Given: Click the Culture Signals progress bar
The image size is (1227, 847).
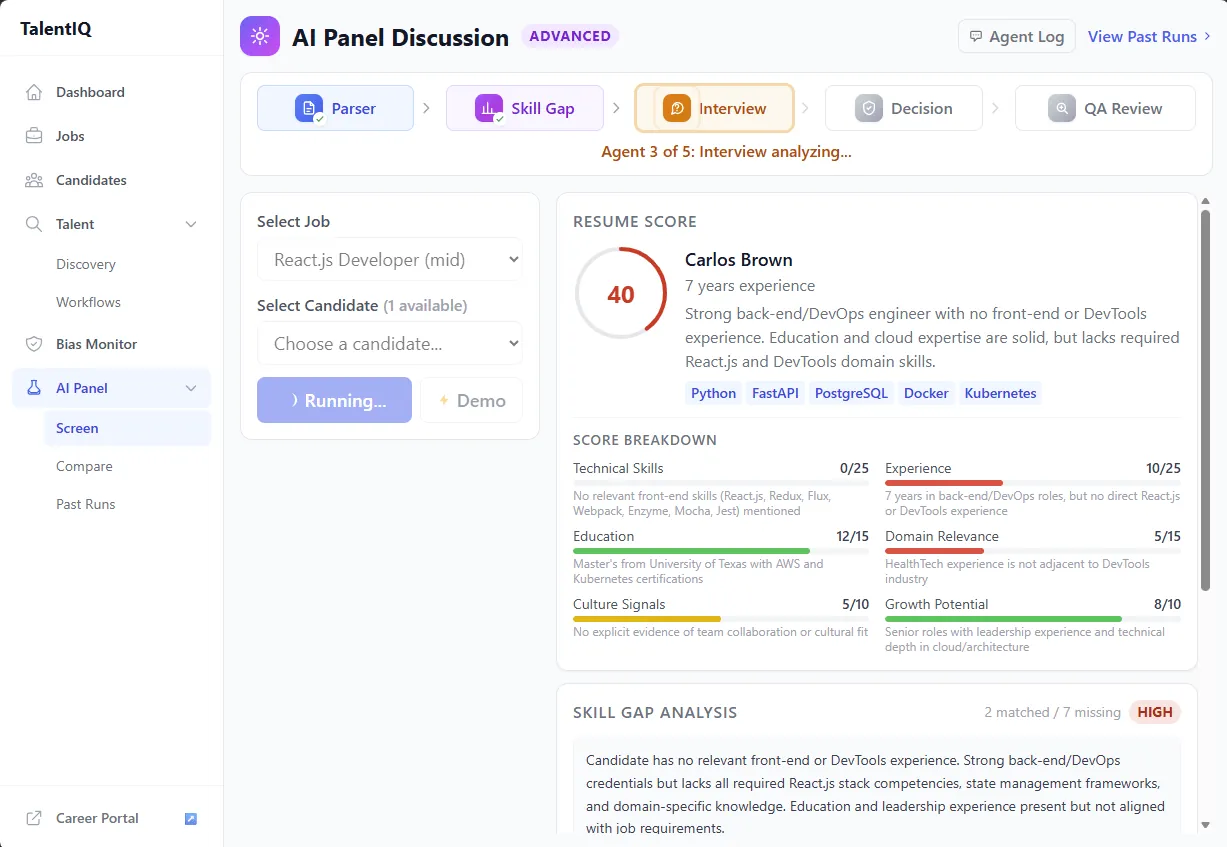Looking at the screenshot, I should pyautogui.click(x=721, y=619).
